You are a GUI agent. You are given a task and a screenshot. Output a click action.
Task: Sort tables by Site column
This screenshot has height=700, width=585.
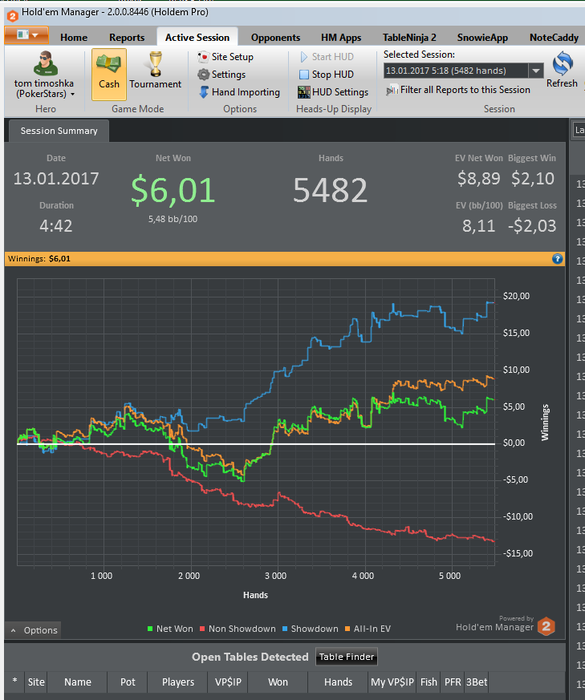point(36,682)
